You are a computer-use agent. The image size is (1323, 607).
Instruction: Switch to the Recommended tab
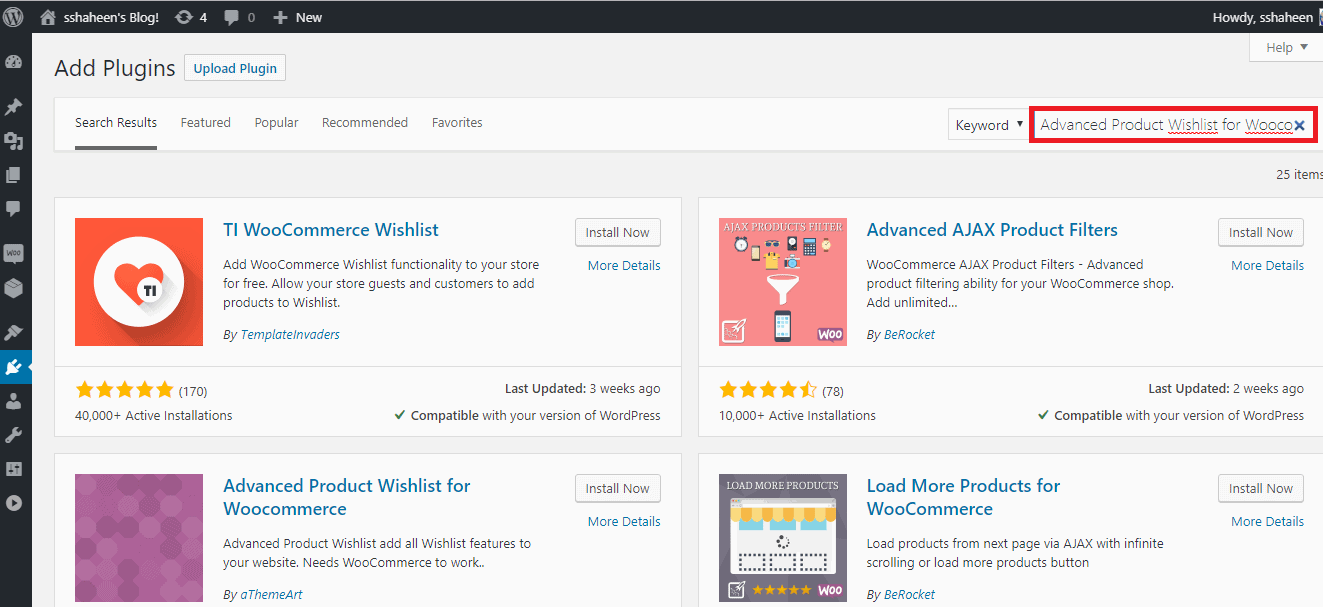pos(365,123)
